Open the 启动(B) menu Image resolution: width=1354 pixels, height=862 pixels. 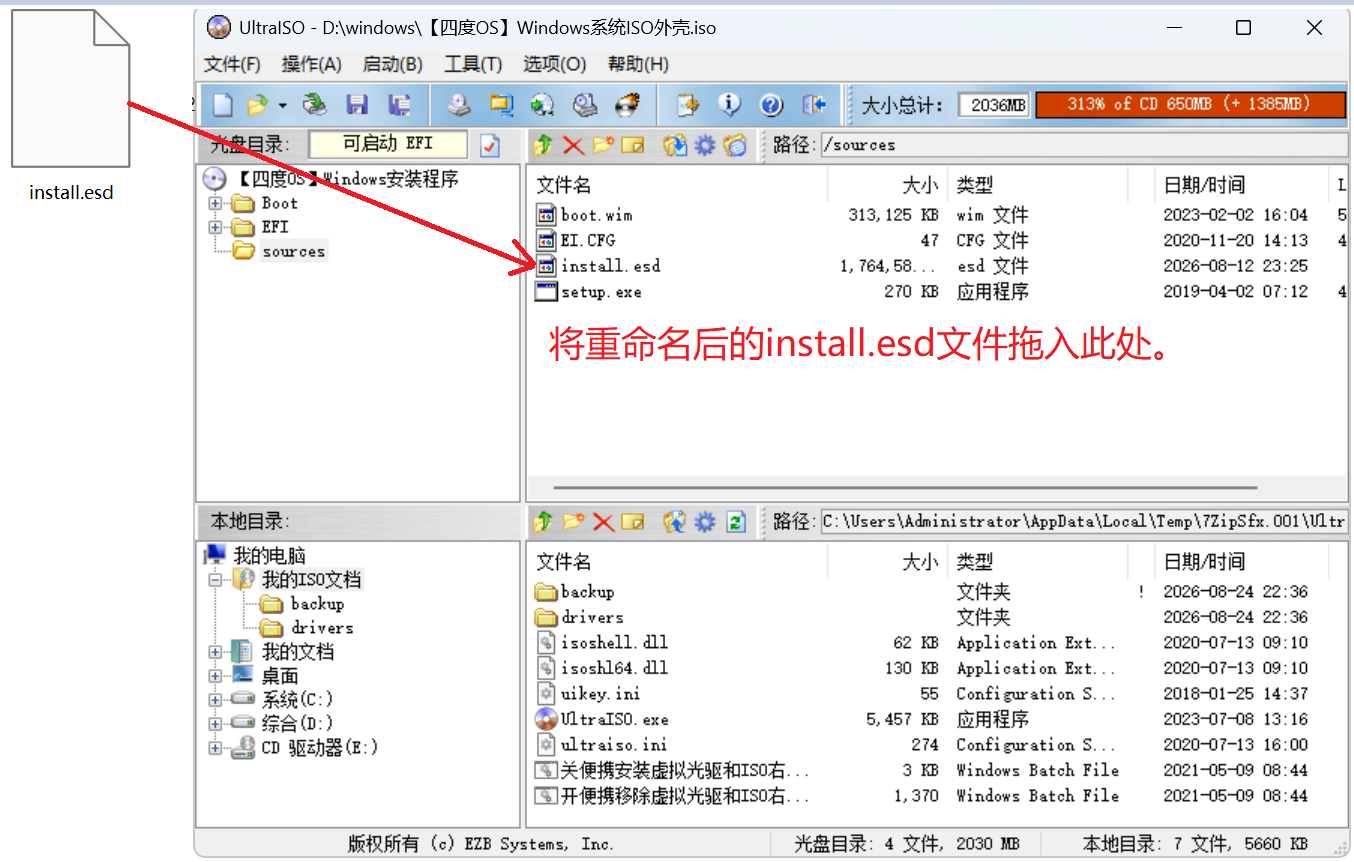(x=392, y=64)
